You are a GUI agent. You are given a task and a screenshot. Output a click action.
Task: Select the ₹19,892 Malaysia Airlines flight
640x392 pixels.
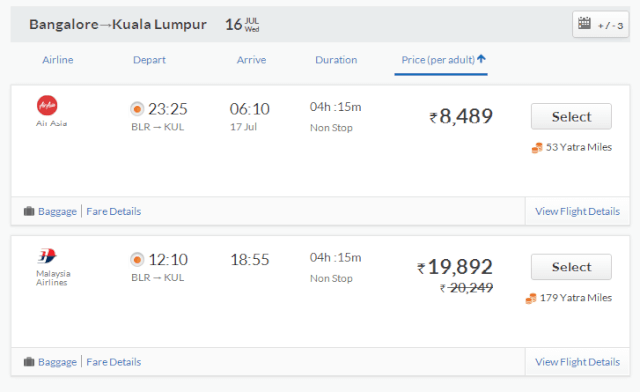click(x=571, y=267)
